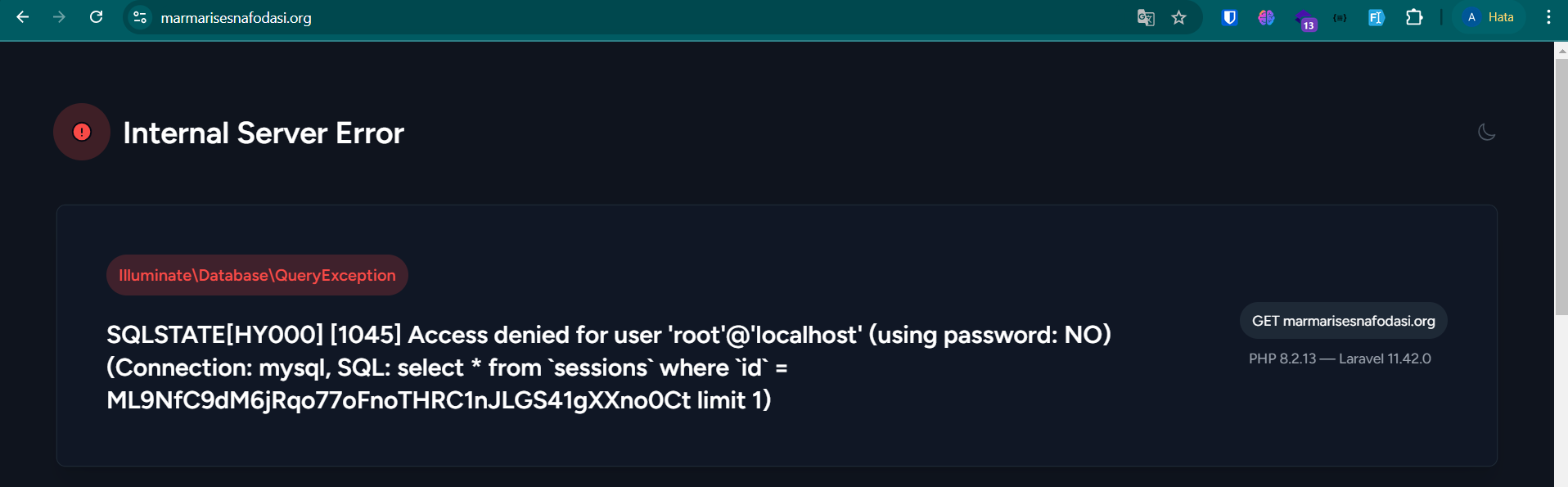The height and width of the screenshot is (487, 1568).
Task: Open the Extensions puzzle piece menu
Action: 1413,17
